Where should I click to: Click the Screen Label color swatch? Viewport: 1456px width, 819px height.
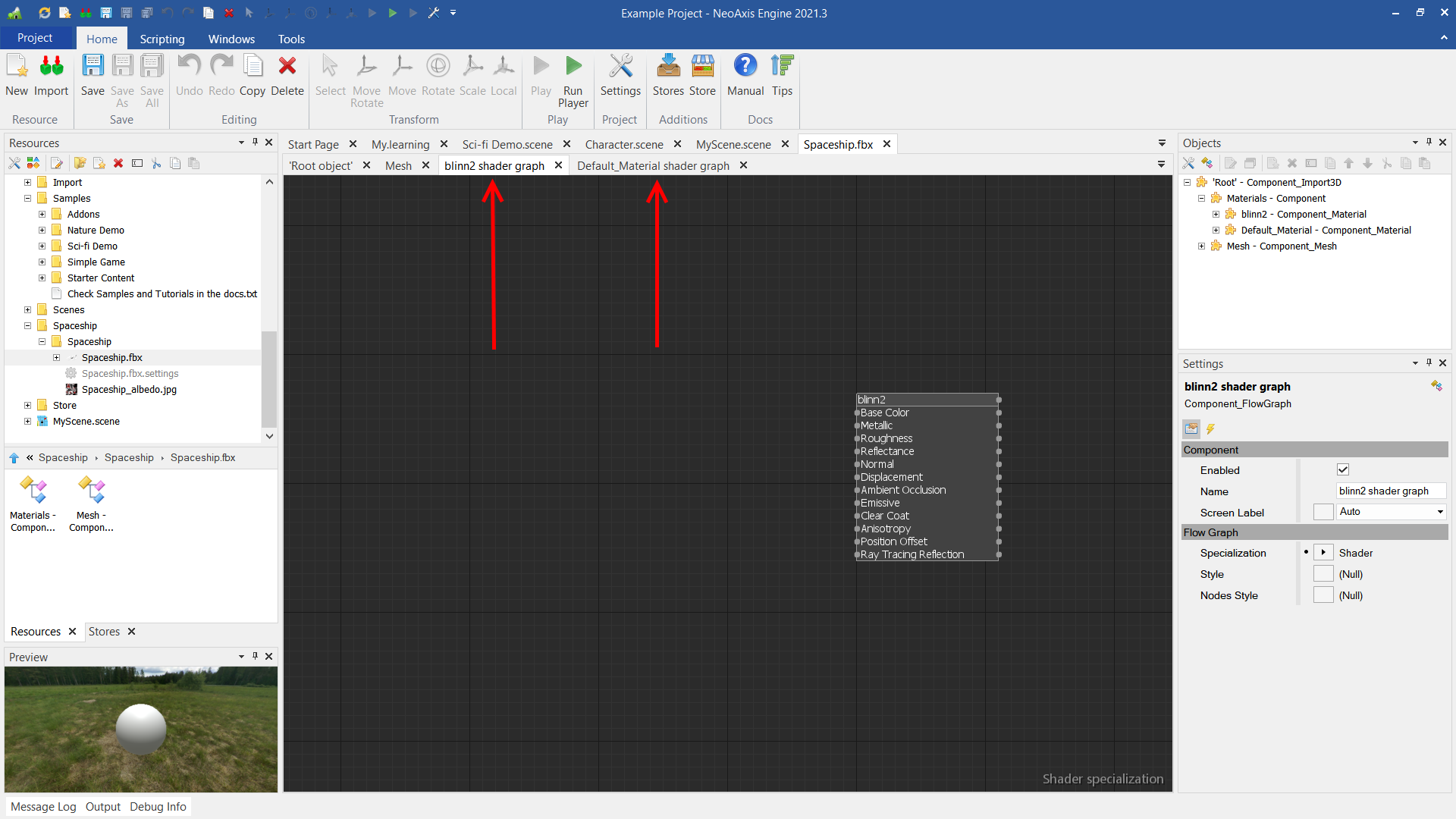pos(1323,512)
